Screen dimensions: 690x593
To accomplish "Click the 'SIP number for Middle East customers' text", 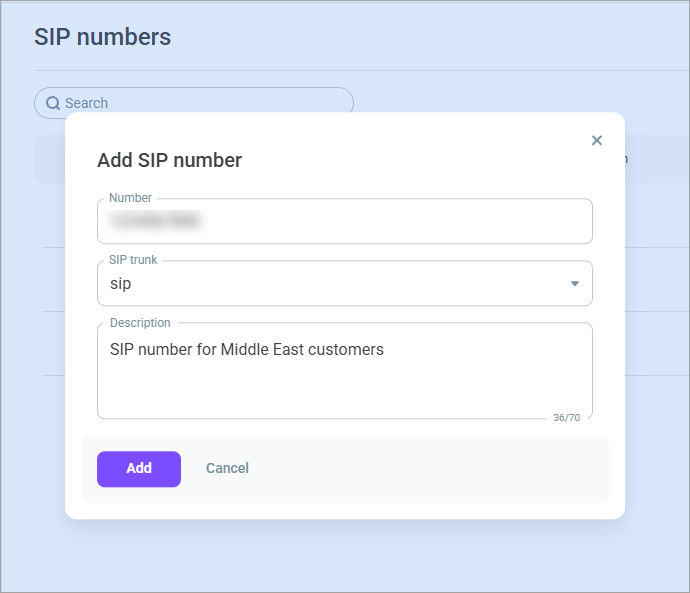I will [246, 349].
